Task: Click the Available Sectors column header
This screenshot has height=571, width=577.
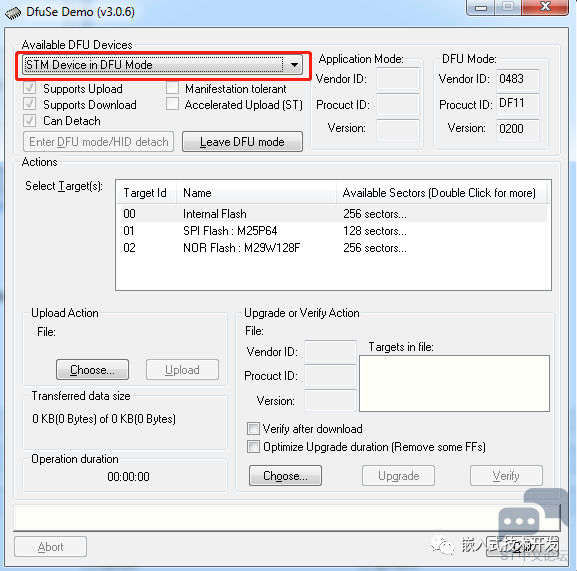Action: 441,192
